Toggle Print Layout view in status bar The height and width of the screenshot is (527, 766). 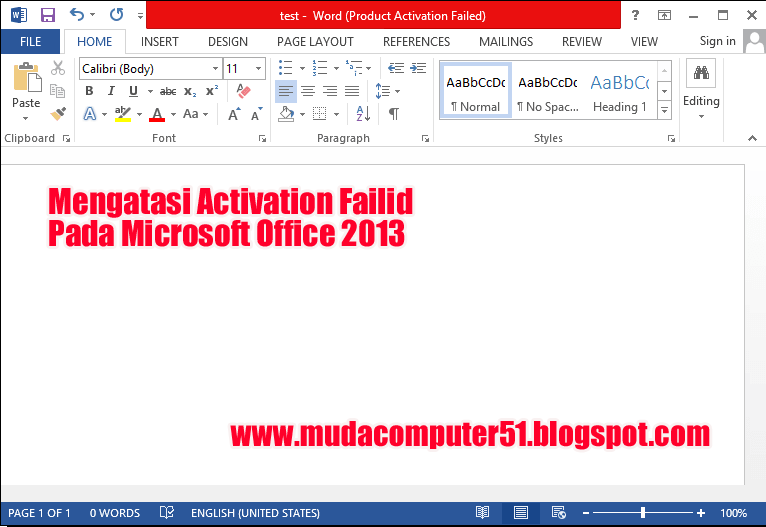520,512
